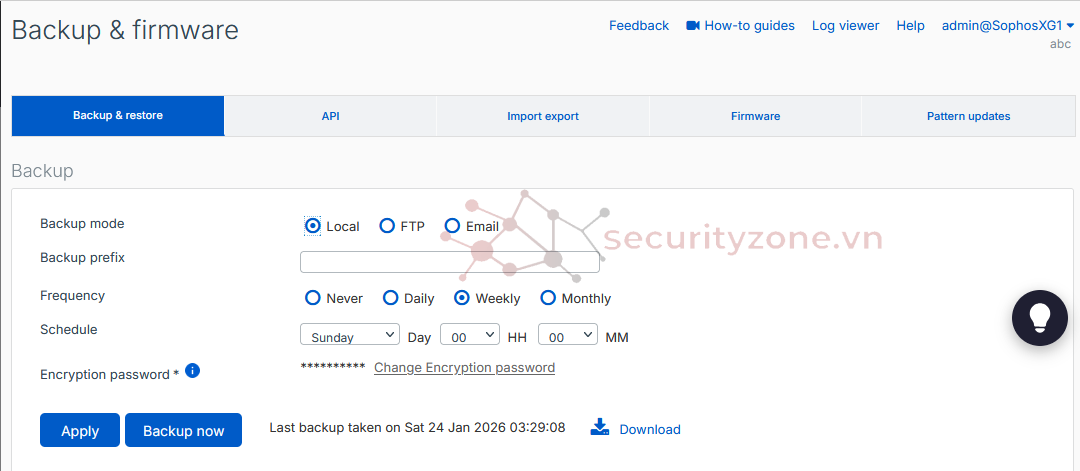Set frequency to Never
Viewport: 1080px width, 471px height.
tap(313, 298)
